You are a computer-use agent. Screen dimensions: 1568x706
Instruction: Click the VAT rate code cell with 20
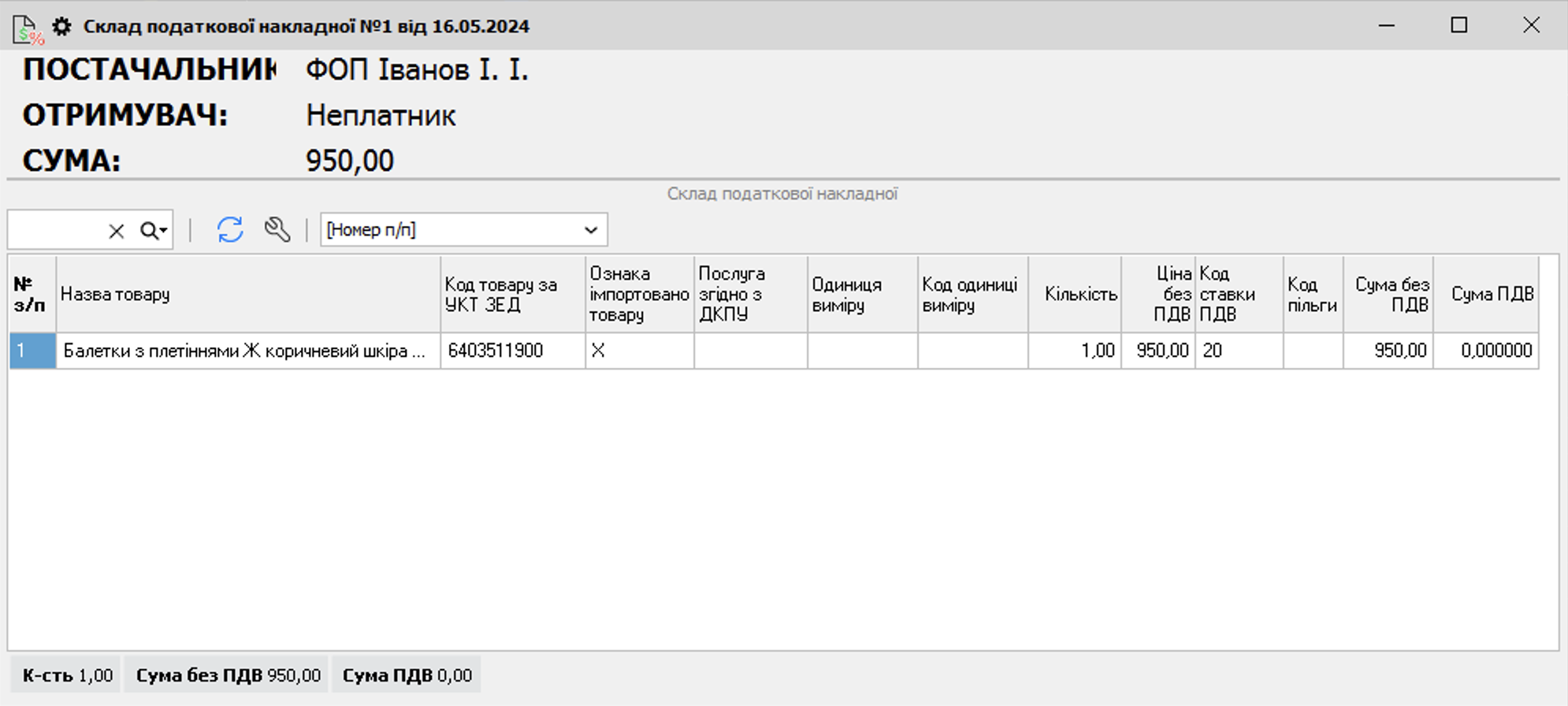pos(1237,351)
